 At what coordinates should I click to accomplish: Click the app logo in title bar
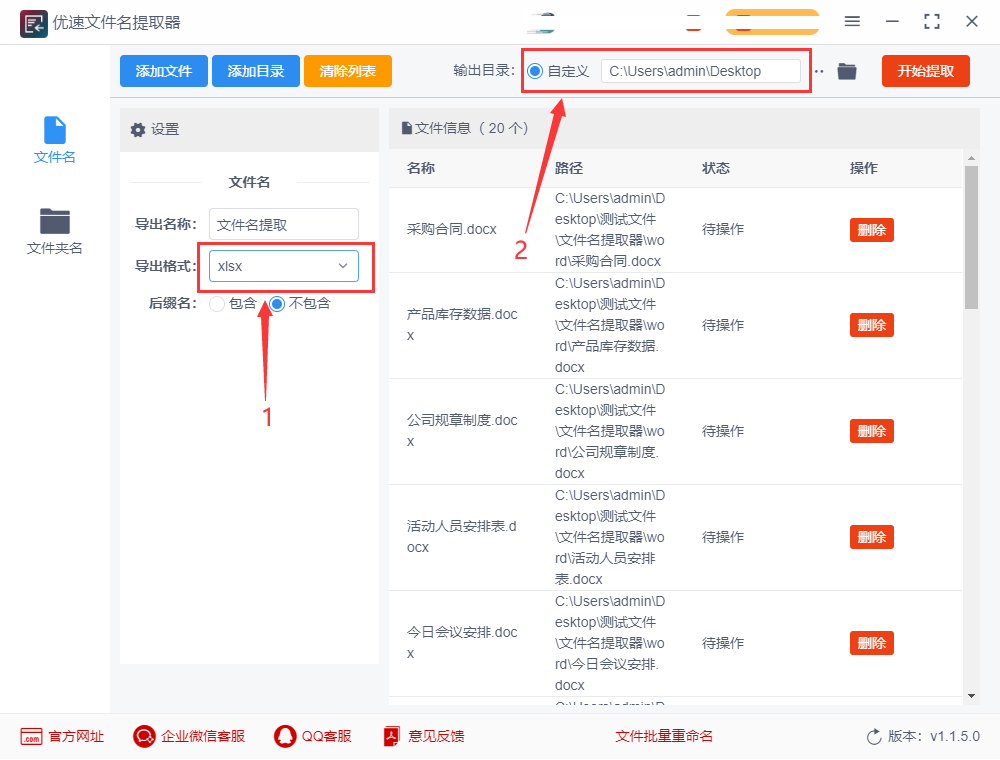point(33,24)
